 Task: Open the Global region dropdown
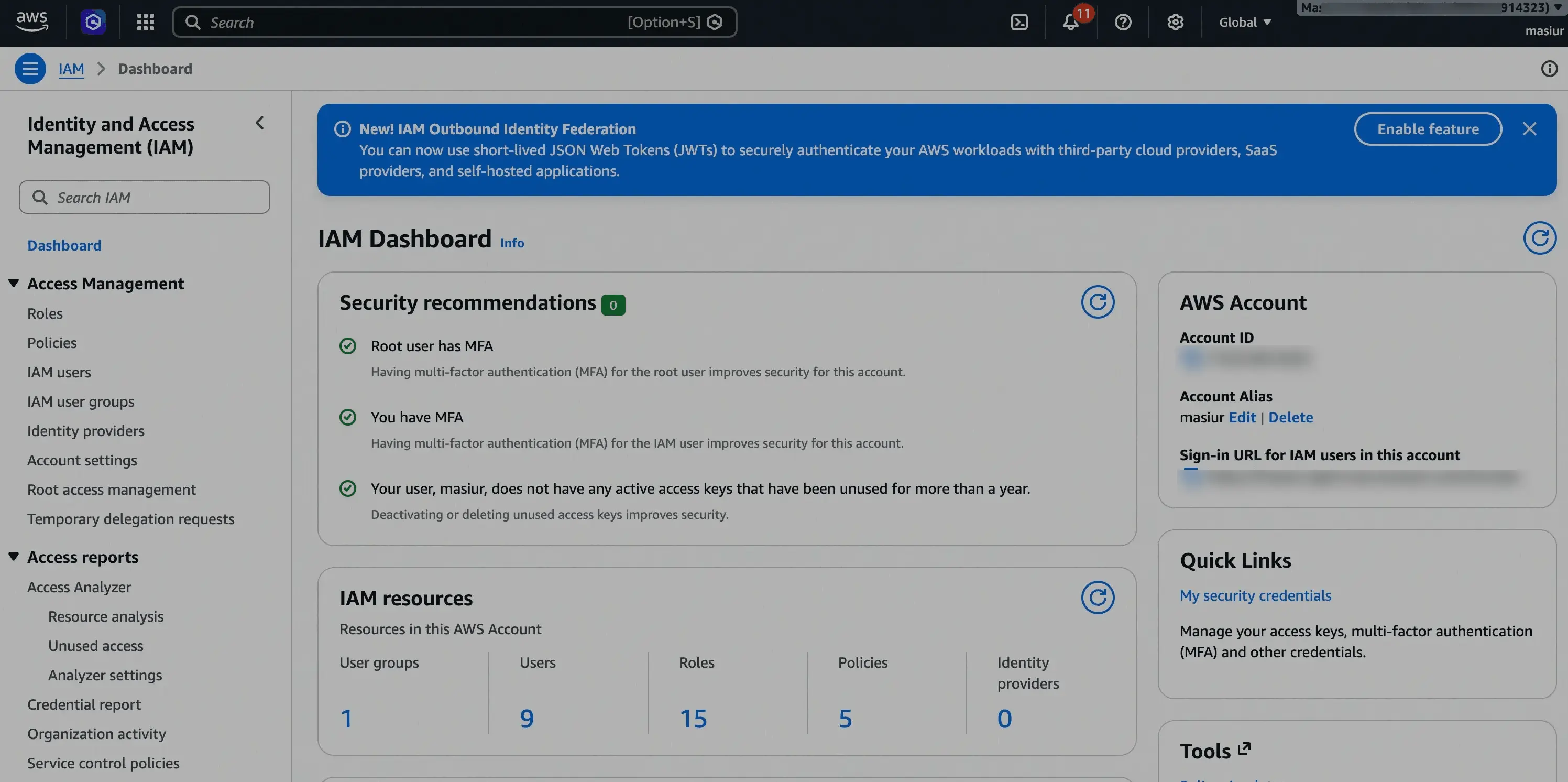[x=1245, y=22]
